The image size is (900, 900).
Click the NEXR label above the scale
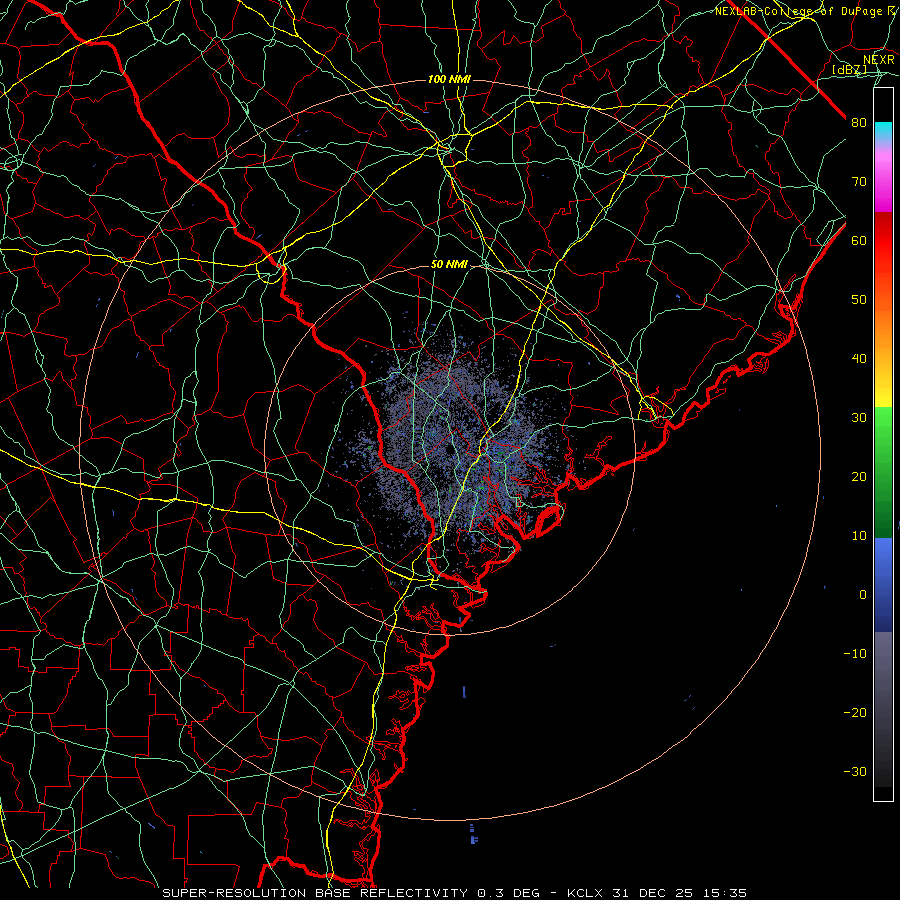point(879,60)
